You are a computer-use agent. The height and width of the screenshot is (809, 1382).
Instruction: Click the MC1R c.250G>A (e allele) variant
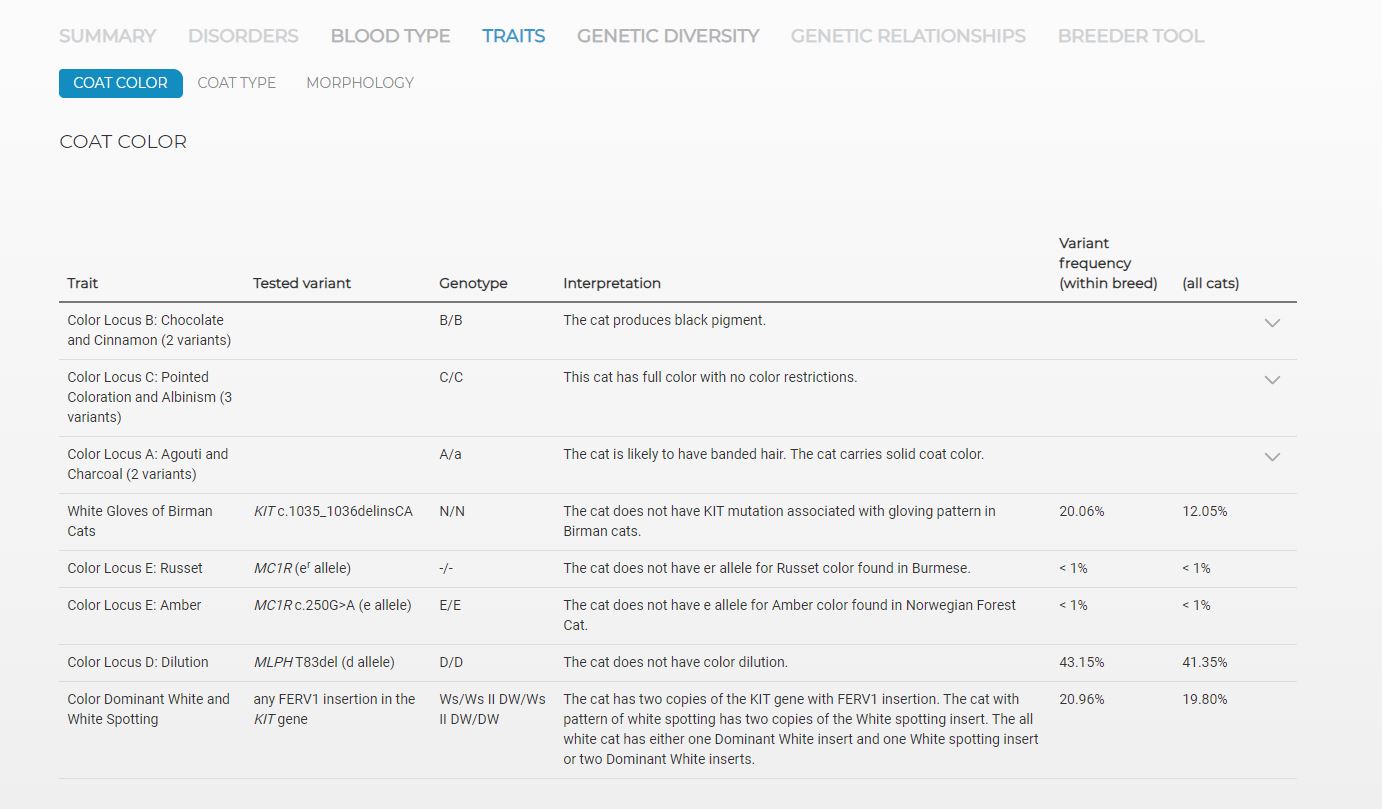332,605
